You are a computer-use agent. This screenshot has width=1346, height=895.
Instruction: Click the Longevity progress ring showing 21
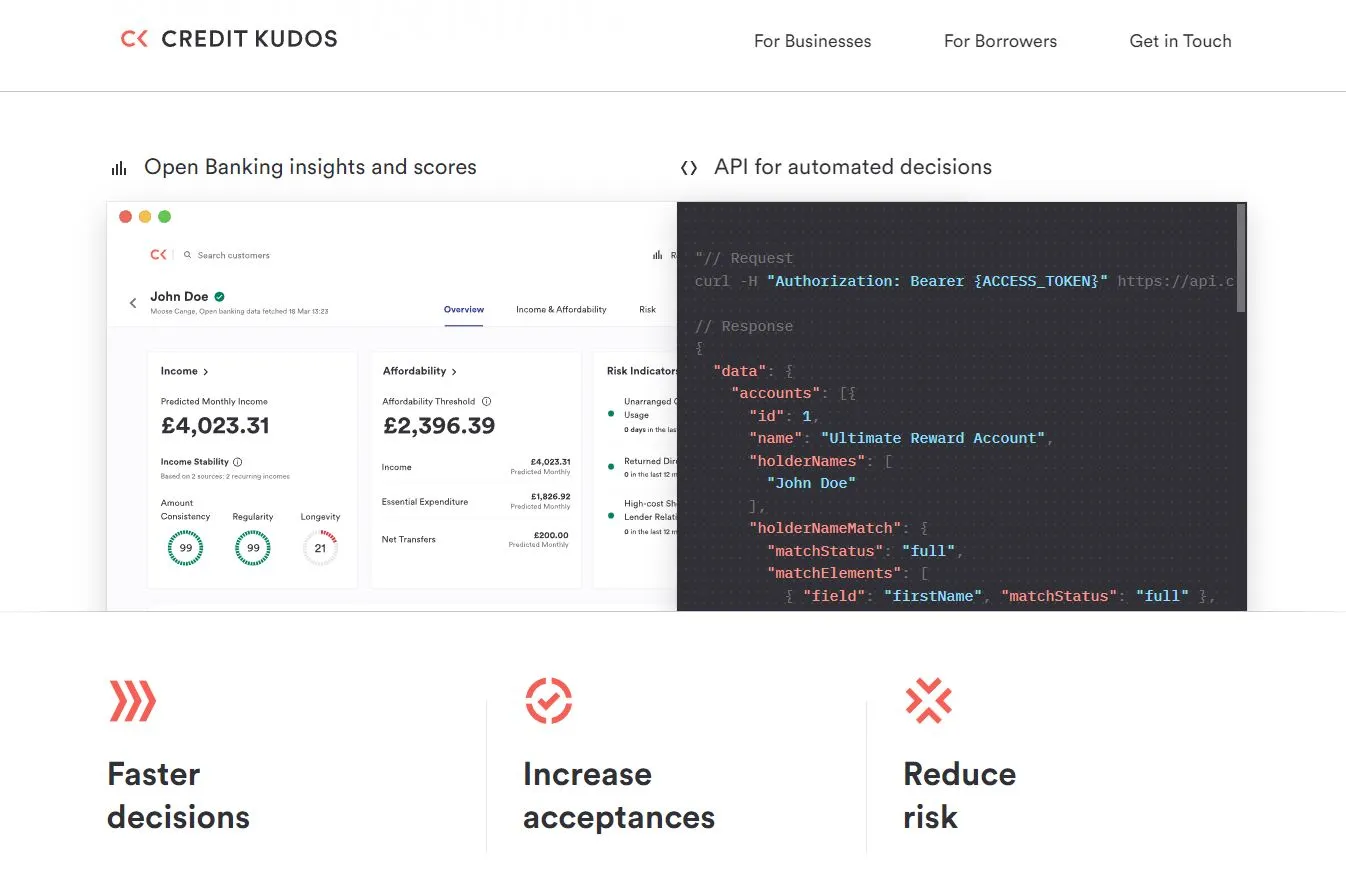320,547
